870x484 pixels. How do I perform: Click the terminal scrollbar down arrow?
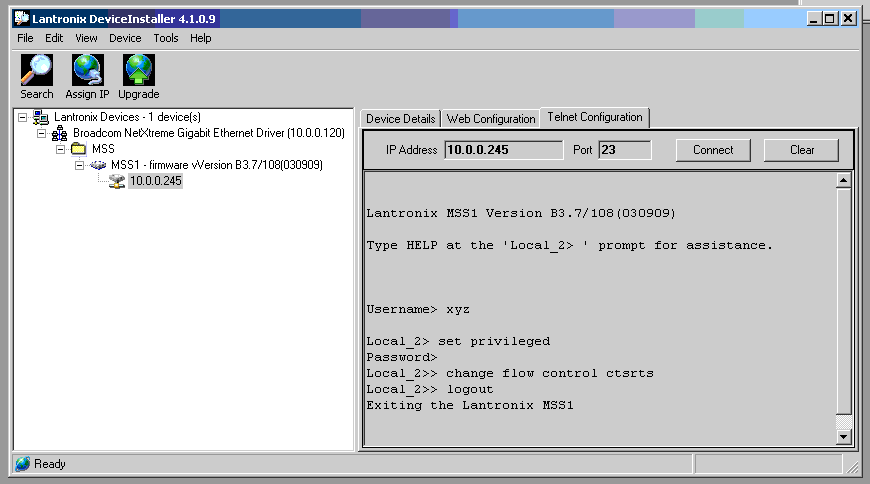click(x=843, y=437)
